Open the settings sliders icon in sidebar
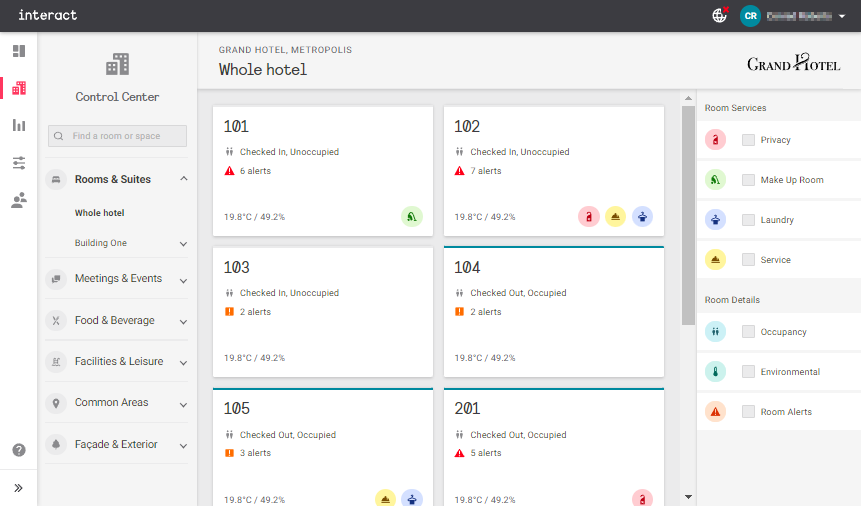The width and height of the screenshot is (861, 506). coord(19,163)
